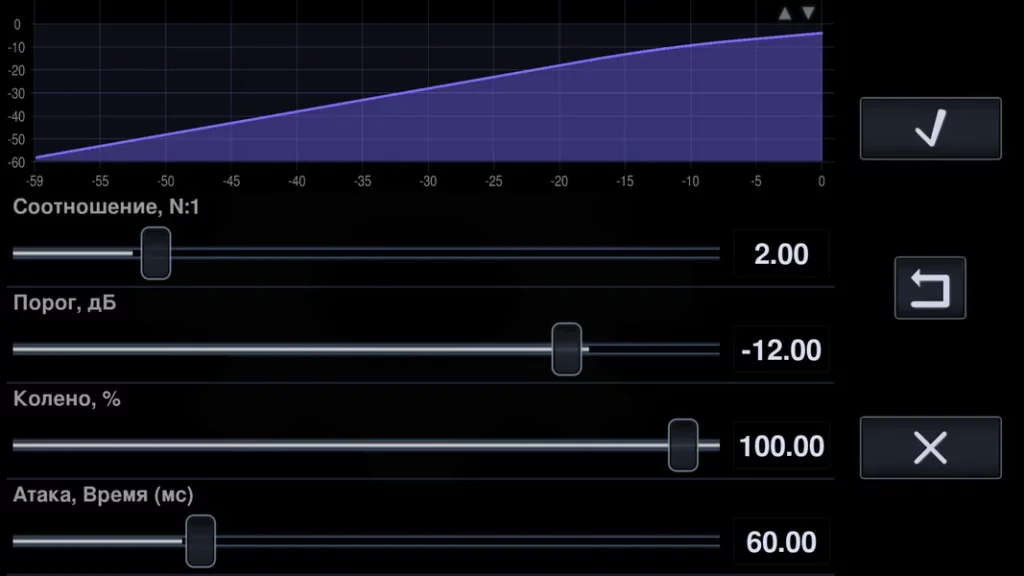
Task: Cancel changes with the X button
Action: click(930, 448)
